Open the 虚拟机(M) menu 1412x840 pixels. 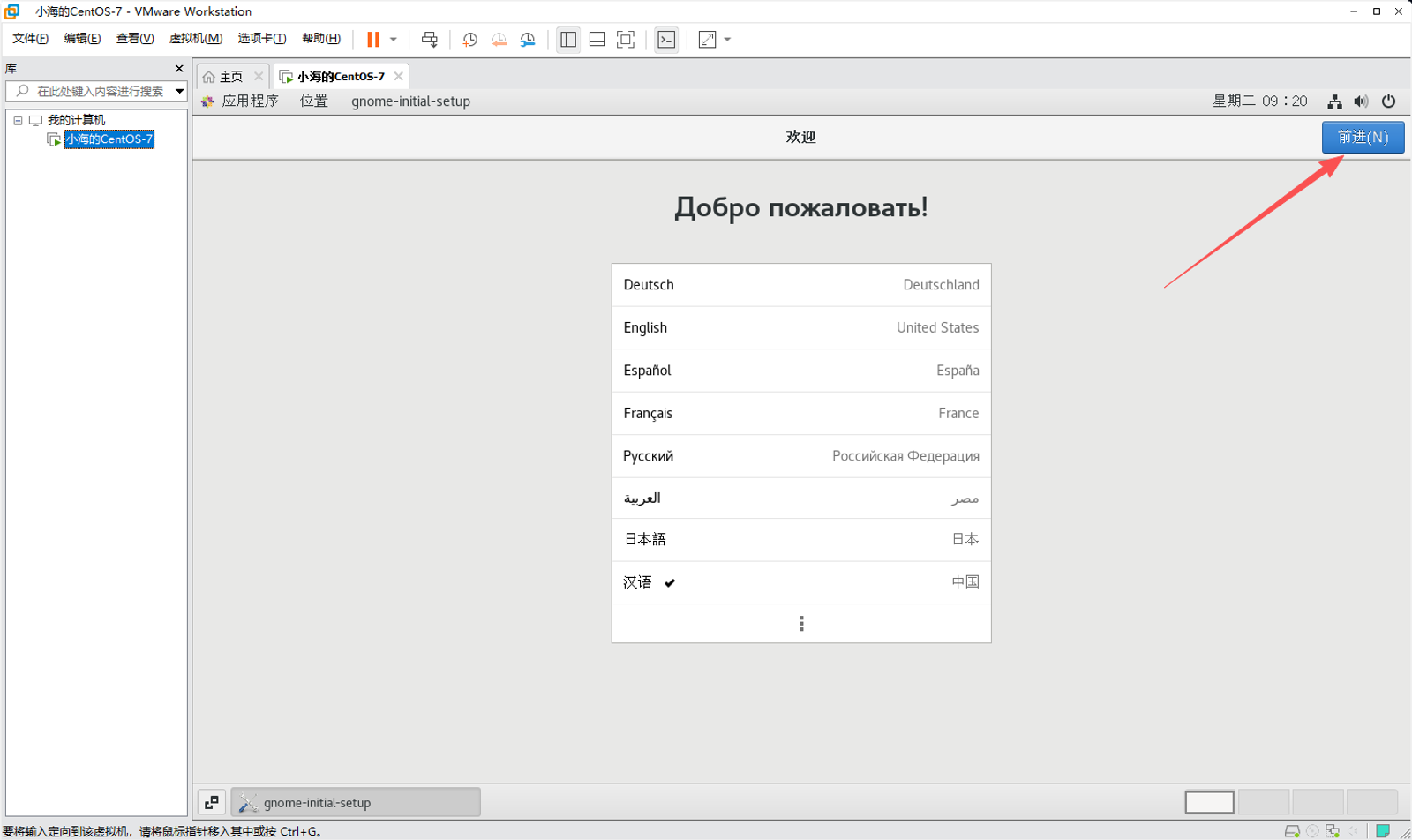tap(196, 39)
